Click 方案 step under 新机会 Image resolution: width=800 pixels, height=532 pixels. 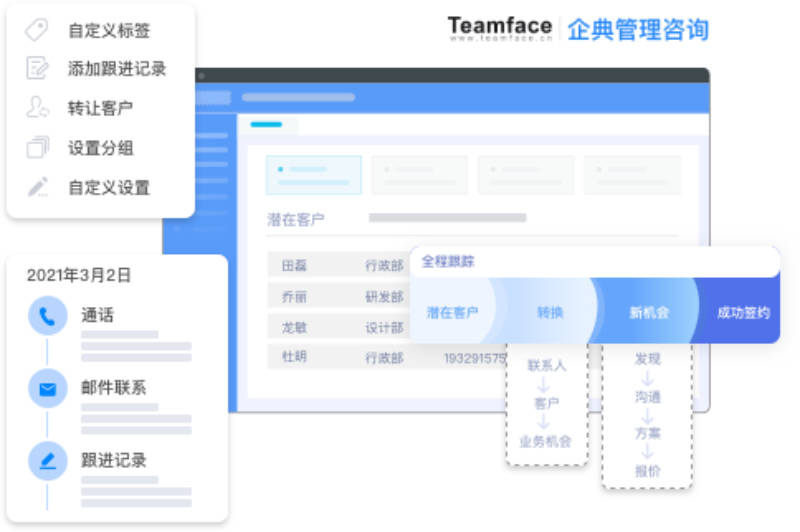coord(647,434)
